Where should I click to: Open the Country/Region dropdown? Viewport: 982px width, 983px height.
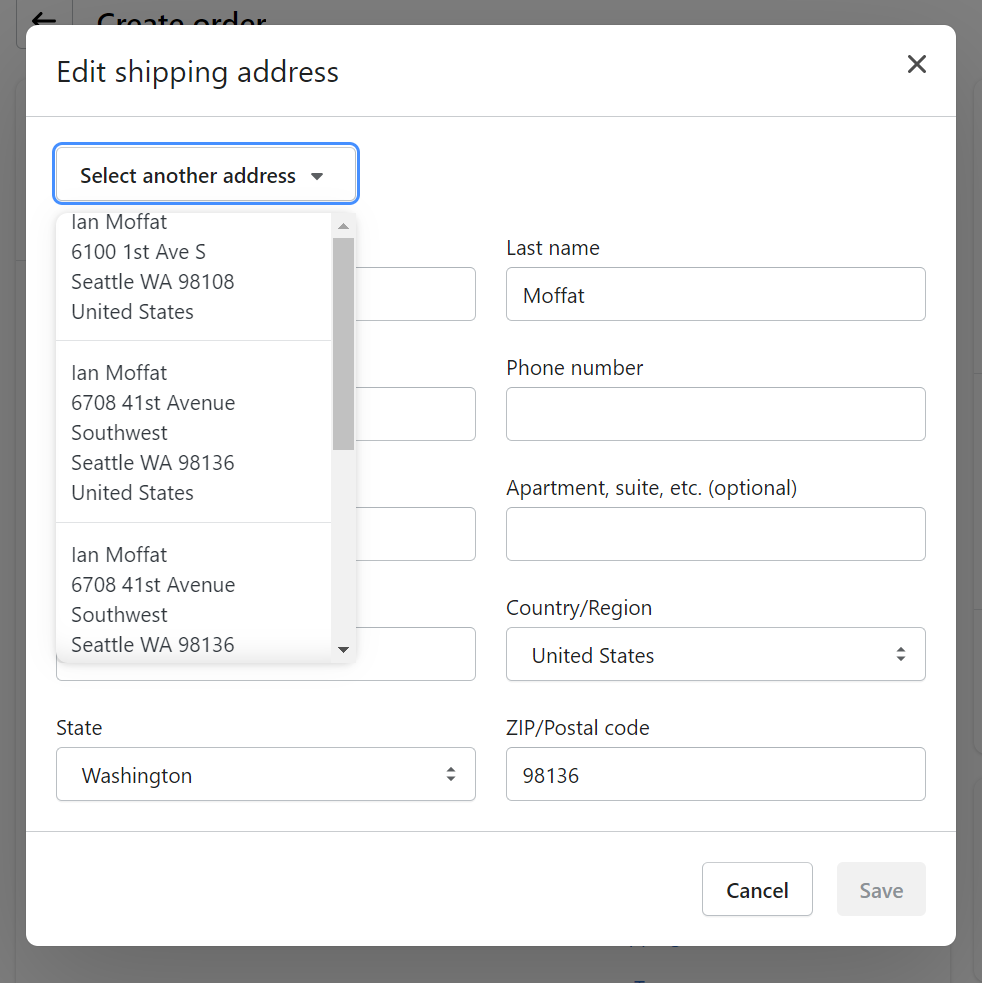pos(715,655)
